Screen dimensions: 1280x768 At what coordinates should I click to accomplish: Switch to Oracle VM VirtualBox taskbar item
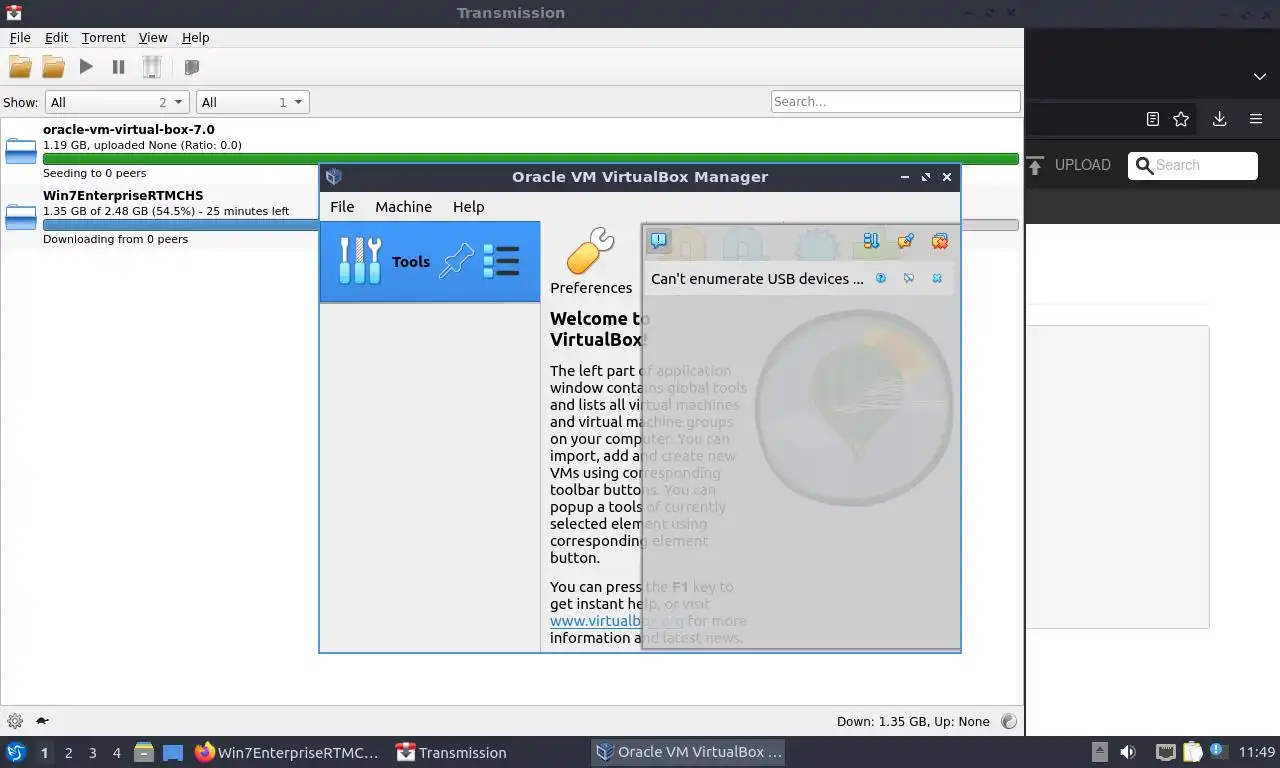click(x=688, y=752)
